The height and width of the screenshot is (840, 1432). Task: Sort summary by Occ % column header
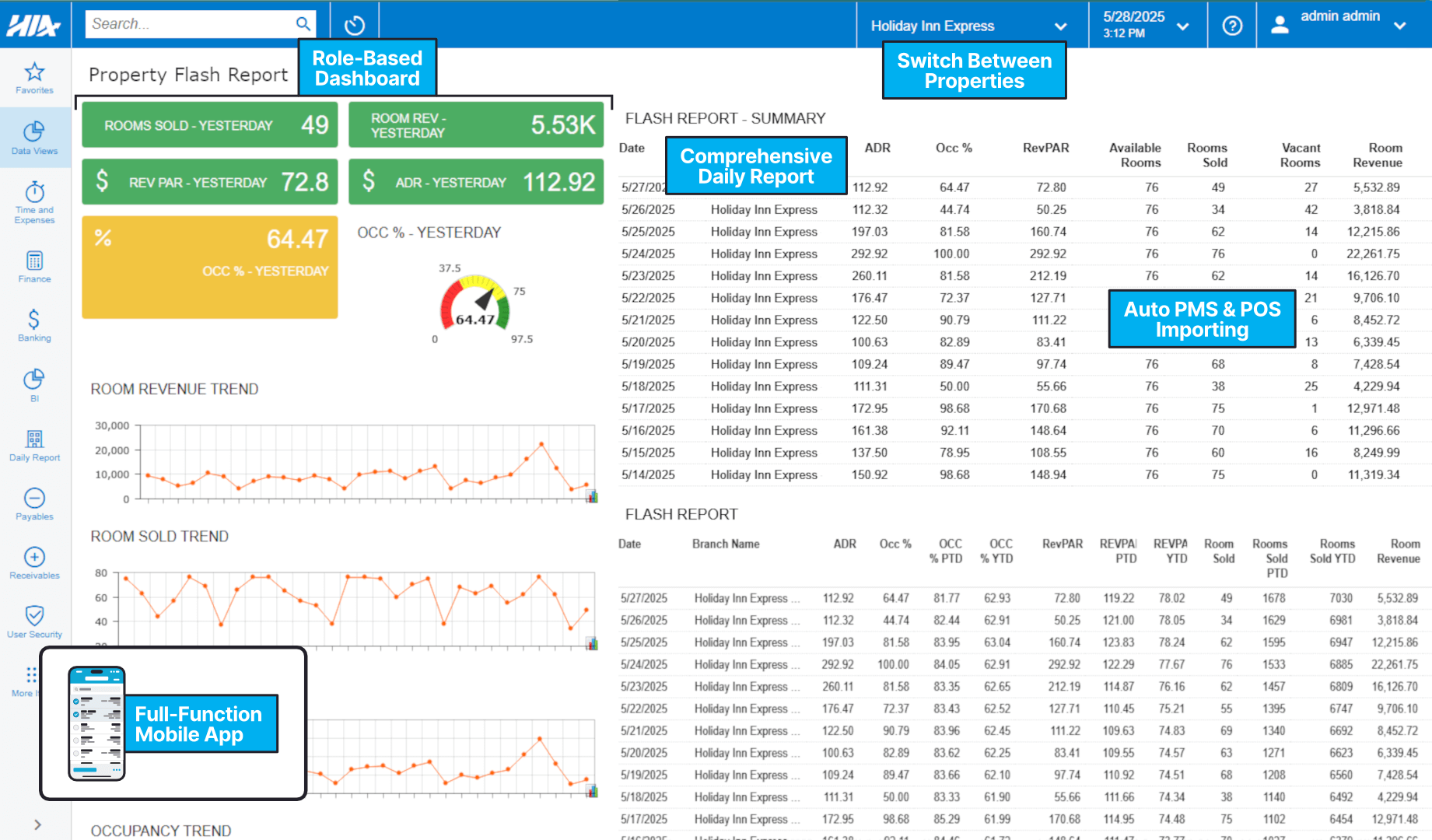point(954,148)
